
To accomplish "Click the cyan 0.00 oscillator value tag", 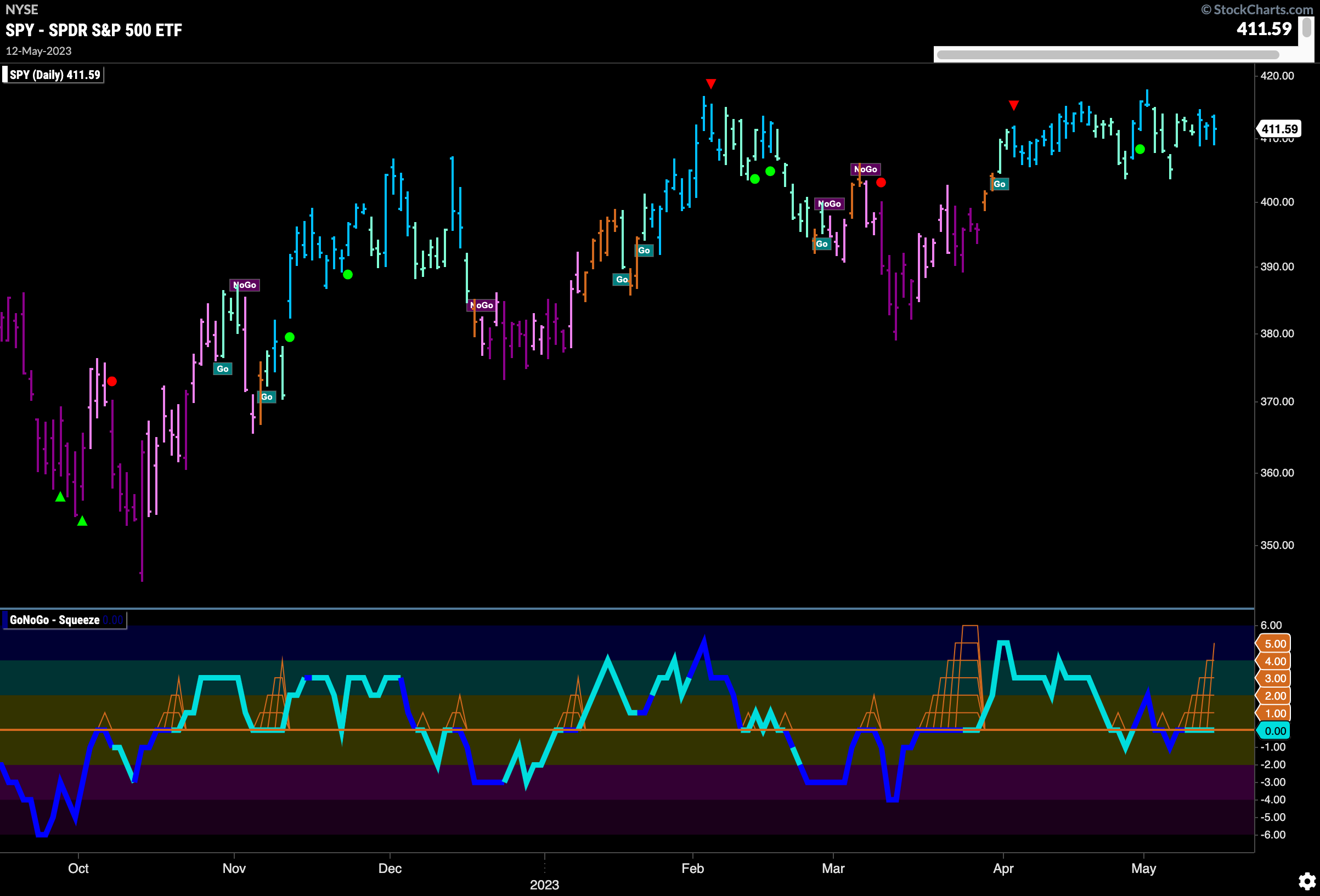I will [1274, 731].
